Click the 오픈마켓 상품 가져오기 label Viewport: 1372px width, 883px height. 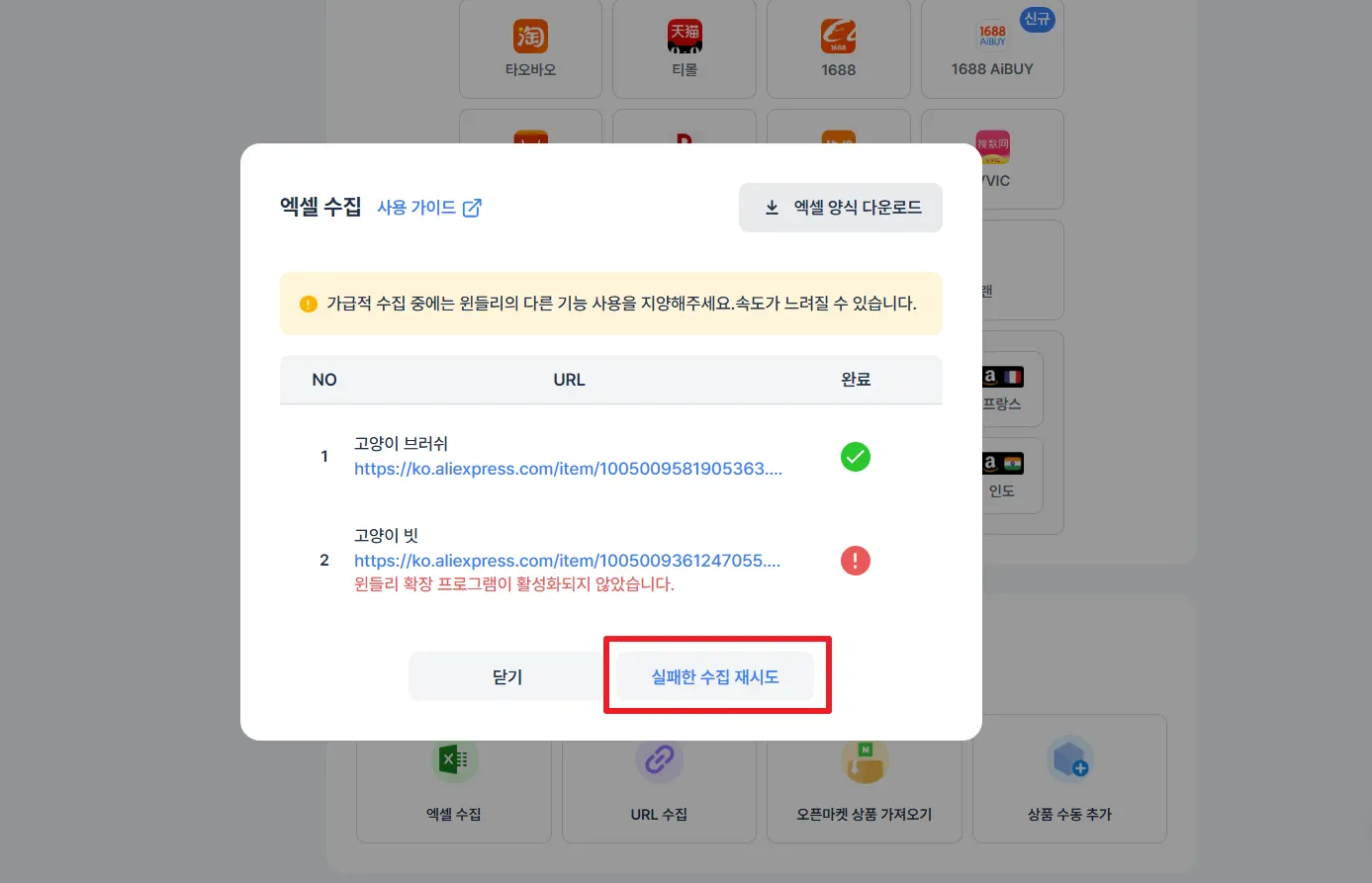point(865,815)
